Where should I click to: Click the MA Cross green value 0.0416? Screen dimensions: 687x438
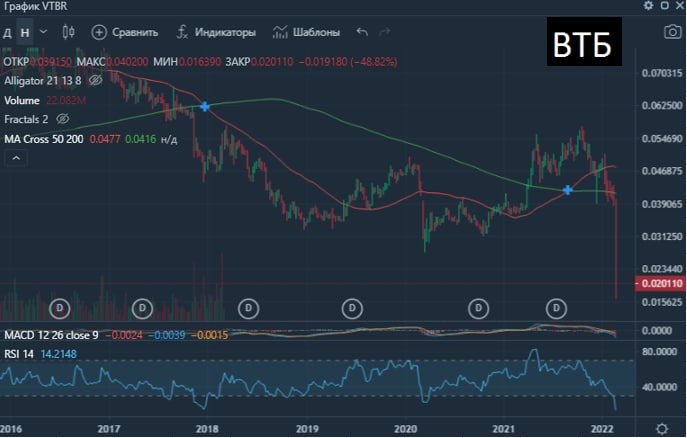point(141,139)
